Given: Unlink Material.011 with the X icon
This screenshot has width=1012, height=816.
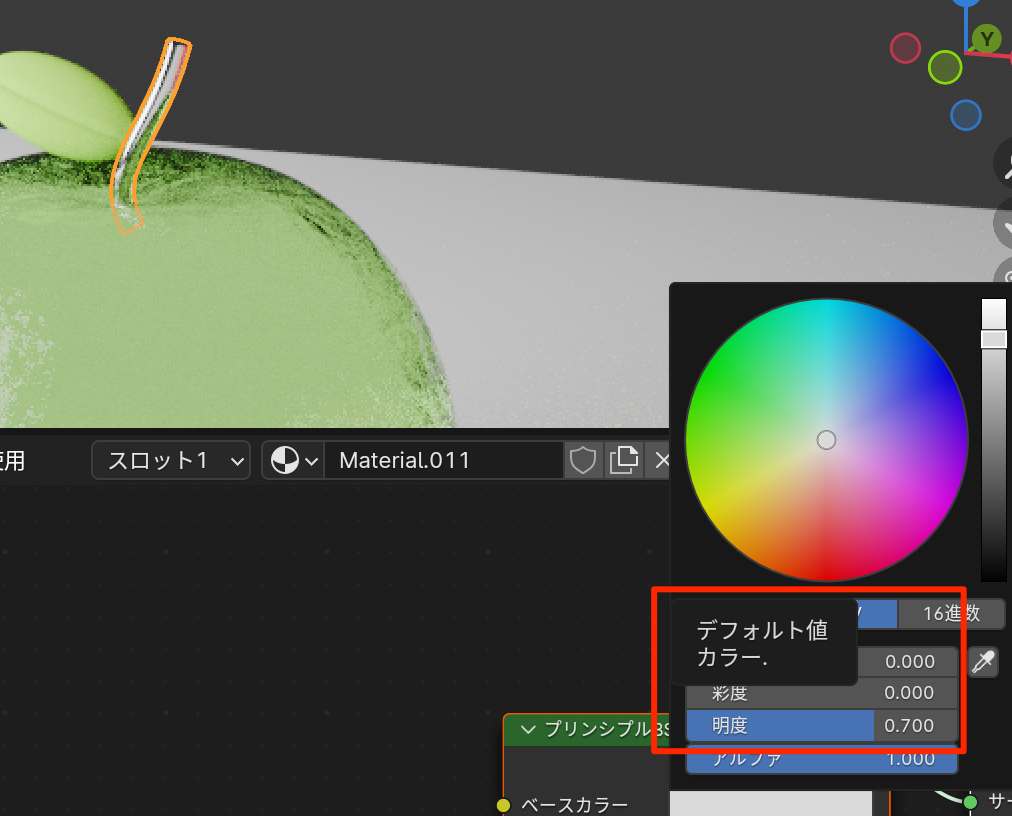Looking at the screenshot, I should (661, 460).
